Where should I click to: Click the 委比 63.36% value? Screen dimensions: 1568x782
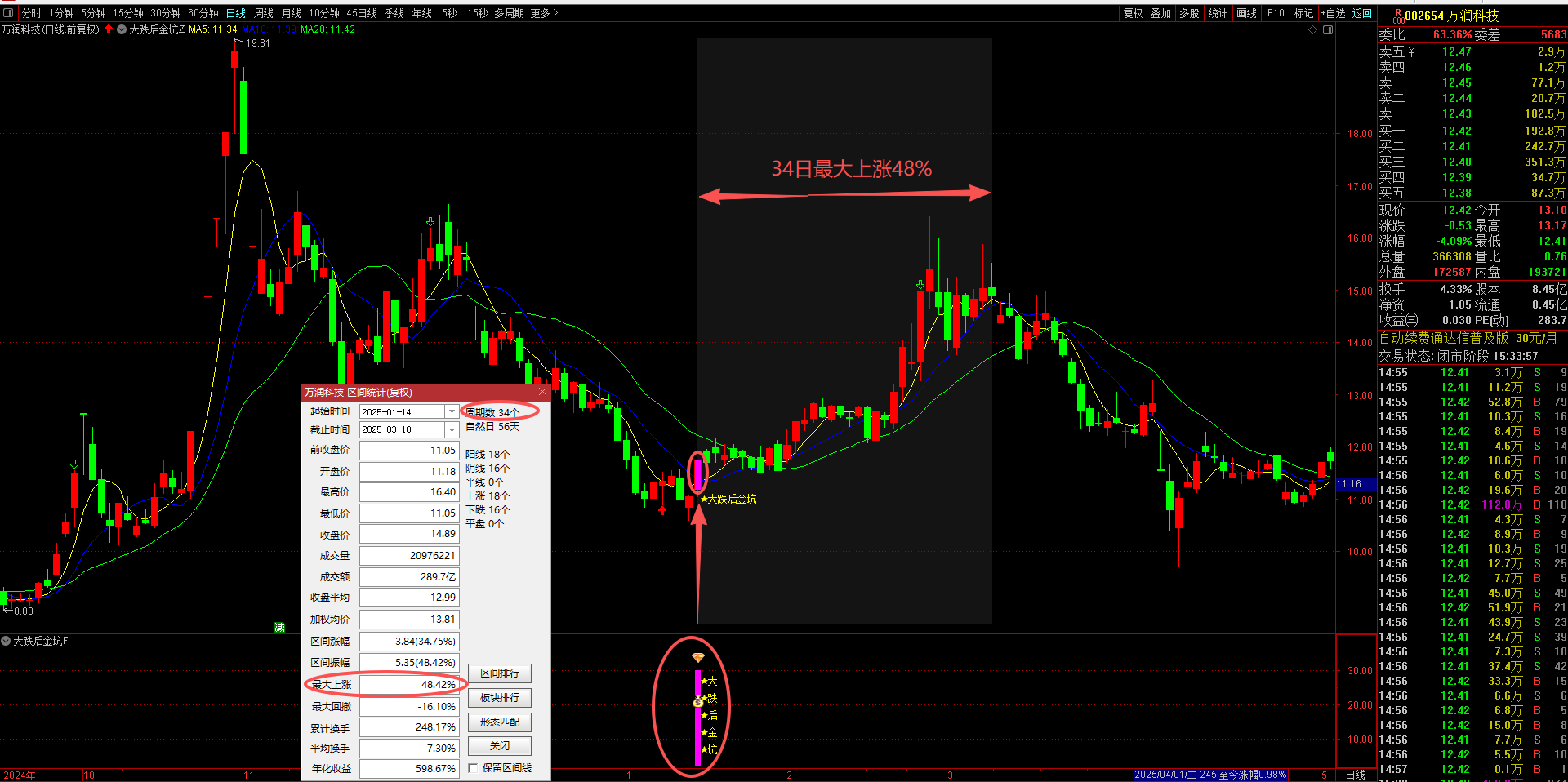1453,34
